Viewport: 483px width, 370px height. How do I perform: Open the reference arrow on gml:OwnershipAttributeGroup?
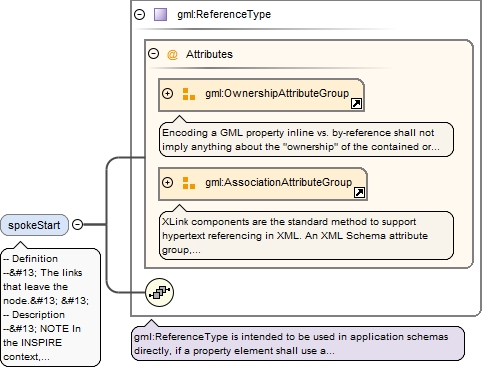pyautogui.click(x=356, y=104)
